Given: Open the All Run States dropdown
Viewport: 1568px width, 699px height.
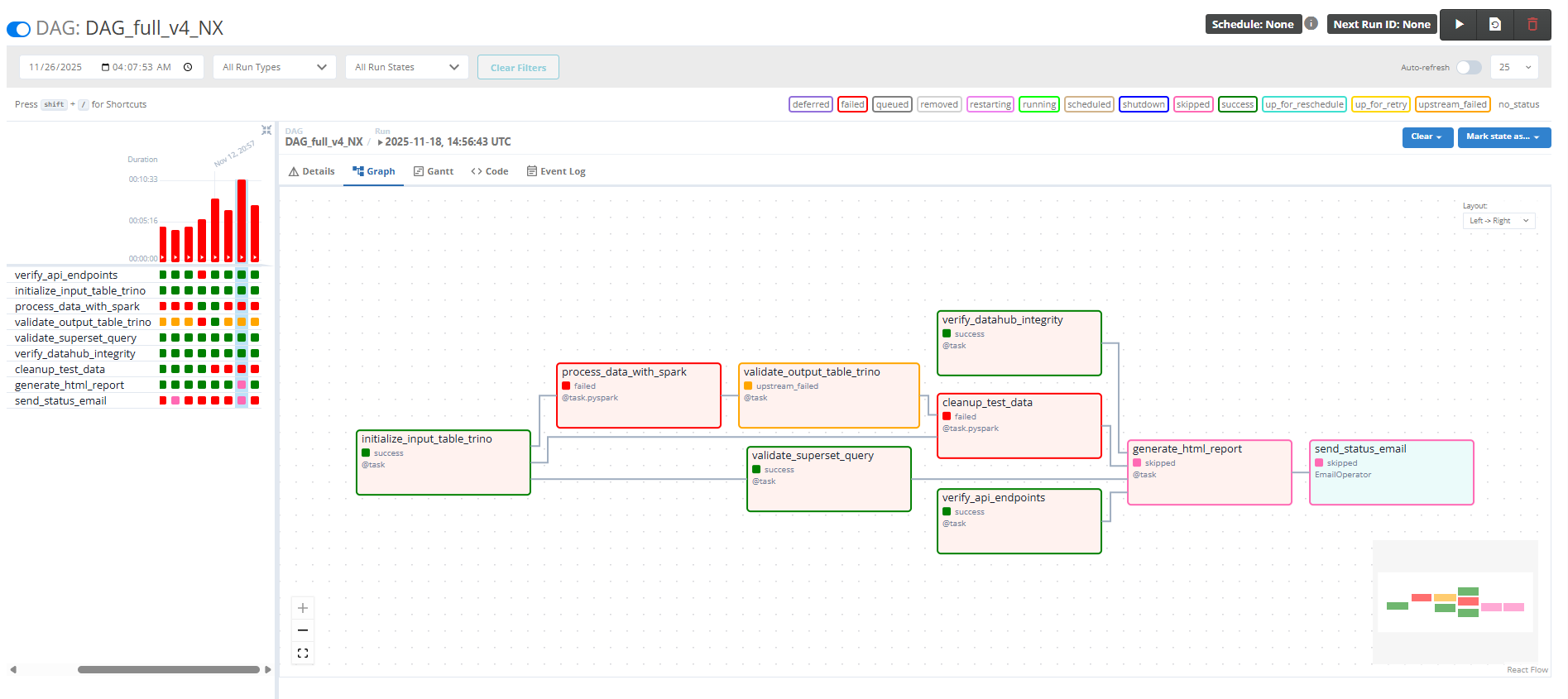Looking at the screenshot, I should (x=407, y=67).
